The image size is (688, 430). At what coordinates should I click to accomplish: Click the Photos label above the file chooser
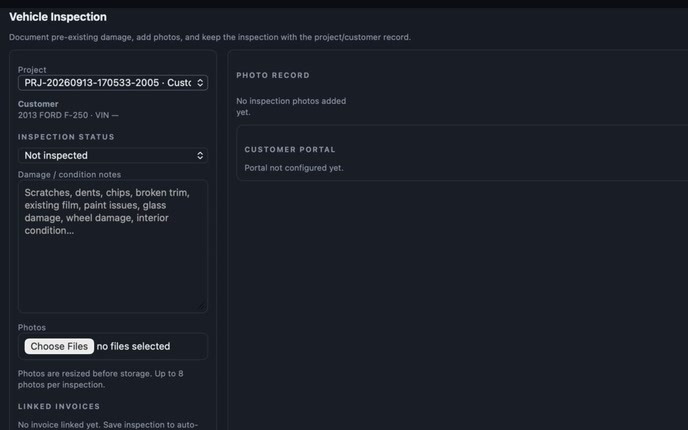pos(32,327)
